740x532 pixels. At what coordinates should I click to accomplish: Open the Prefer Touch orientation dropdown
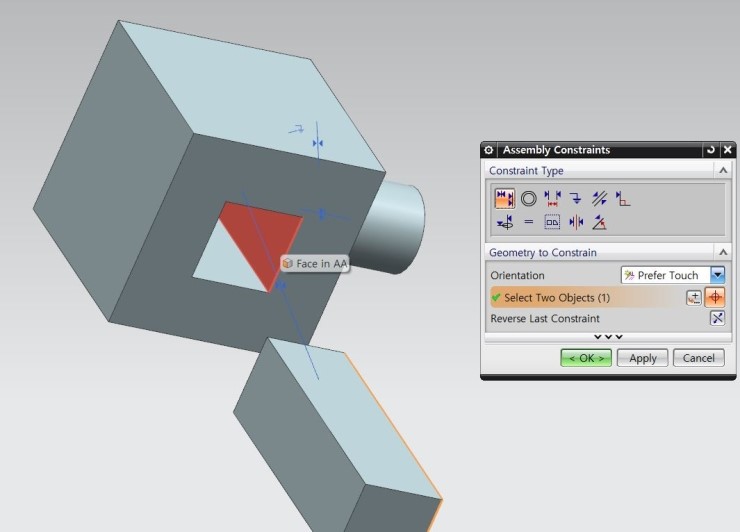pyautogui.click(x=717, y=275)
